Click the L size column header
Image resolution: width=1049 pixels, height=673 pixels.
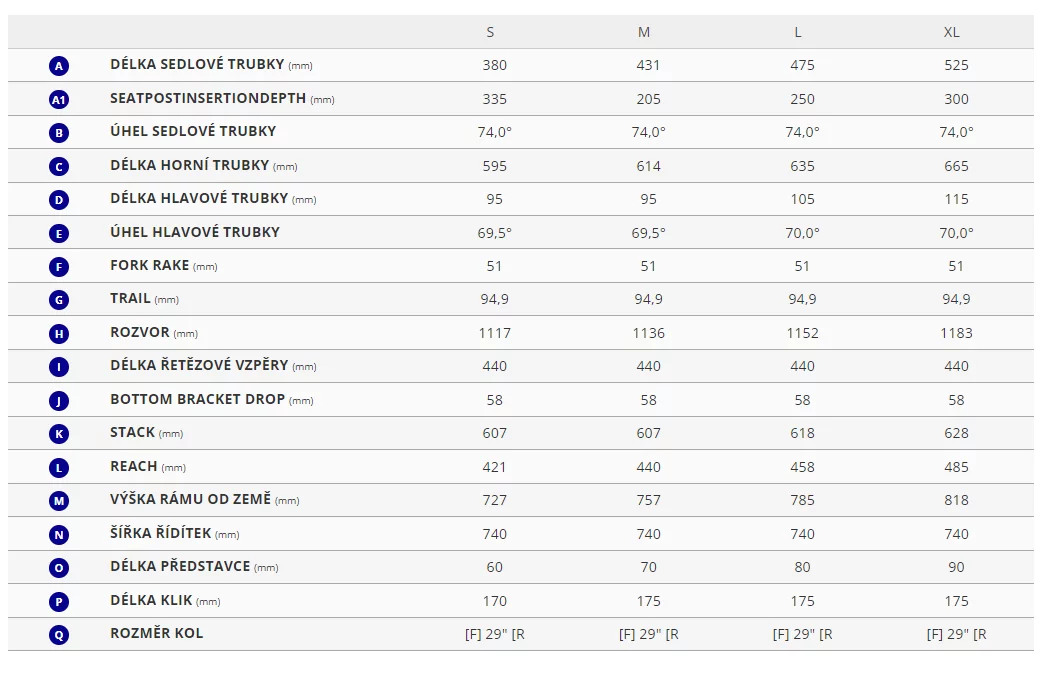point(797,32)
